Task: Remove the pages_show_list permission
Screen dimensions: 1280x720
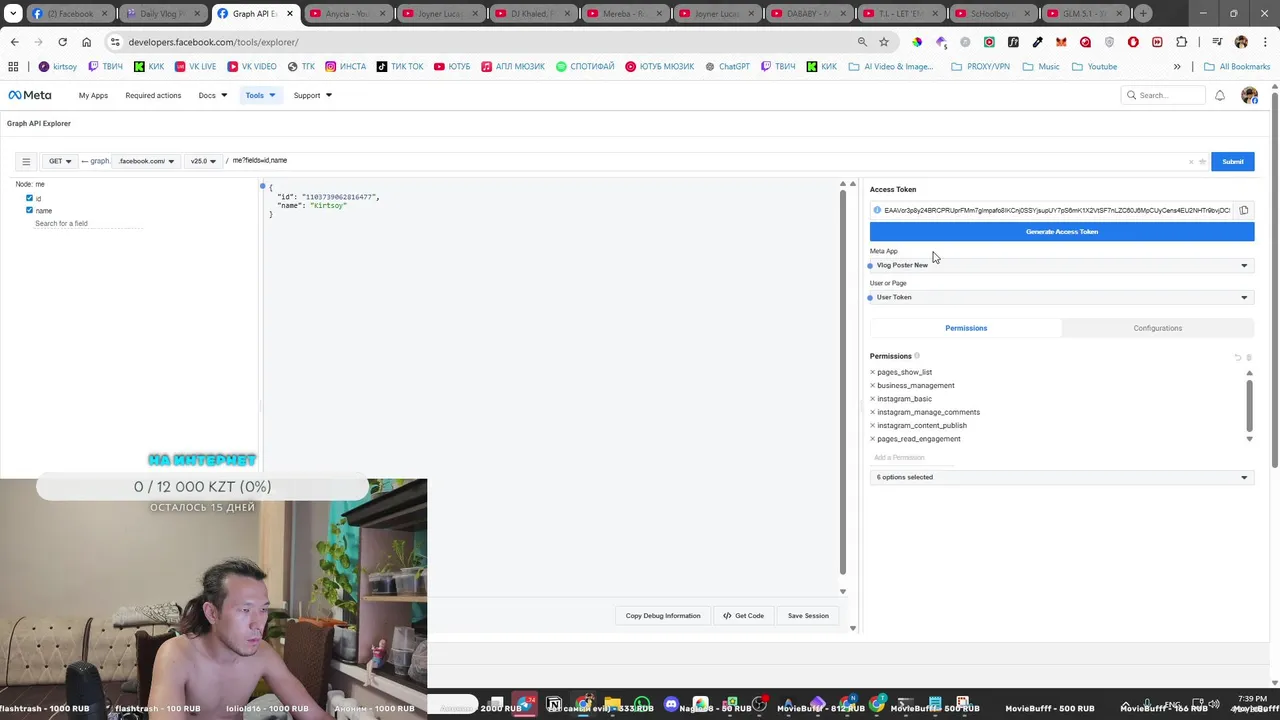Action: pos(872,372)
